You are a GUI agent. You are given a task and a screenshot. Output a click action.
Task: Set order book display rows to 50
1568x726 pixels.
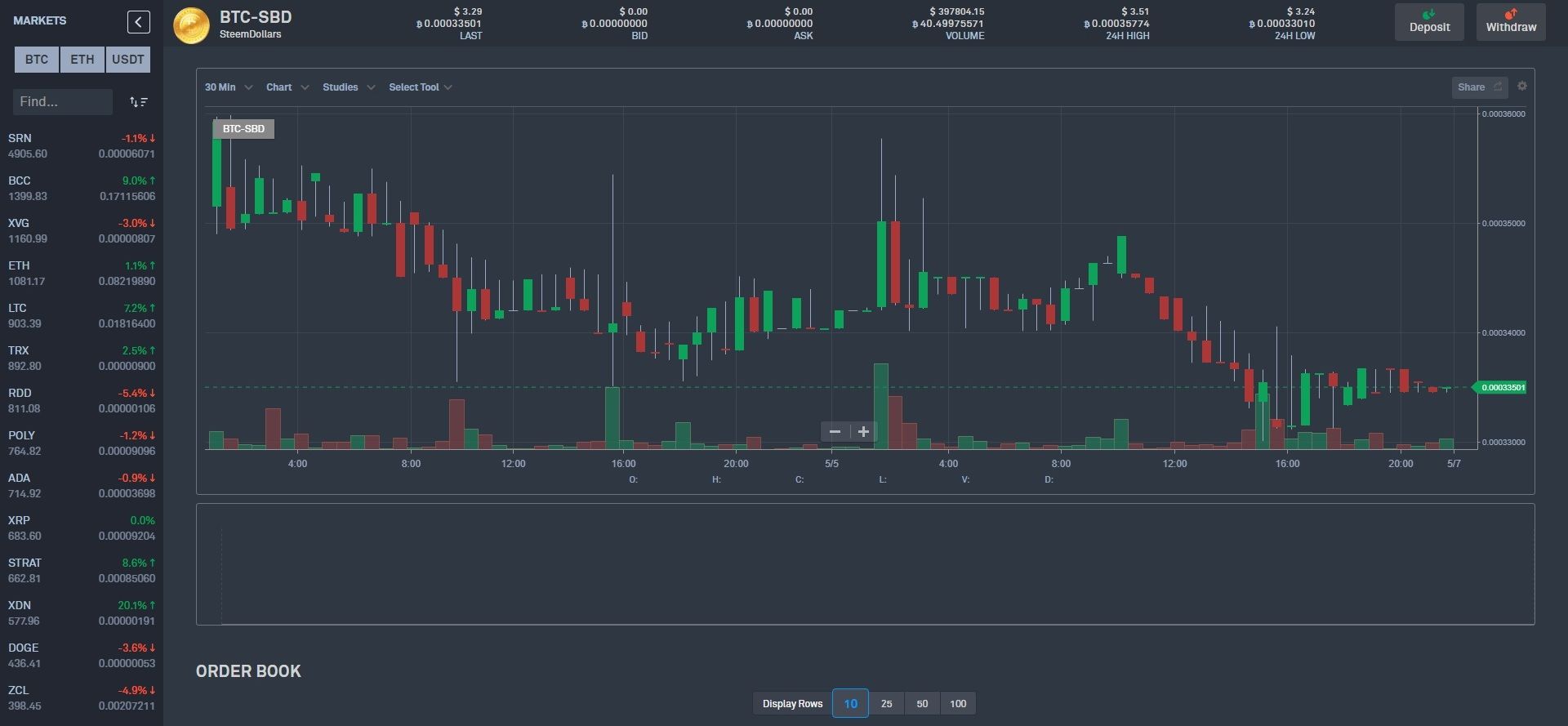point(922,703)
